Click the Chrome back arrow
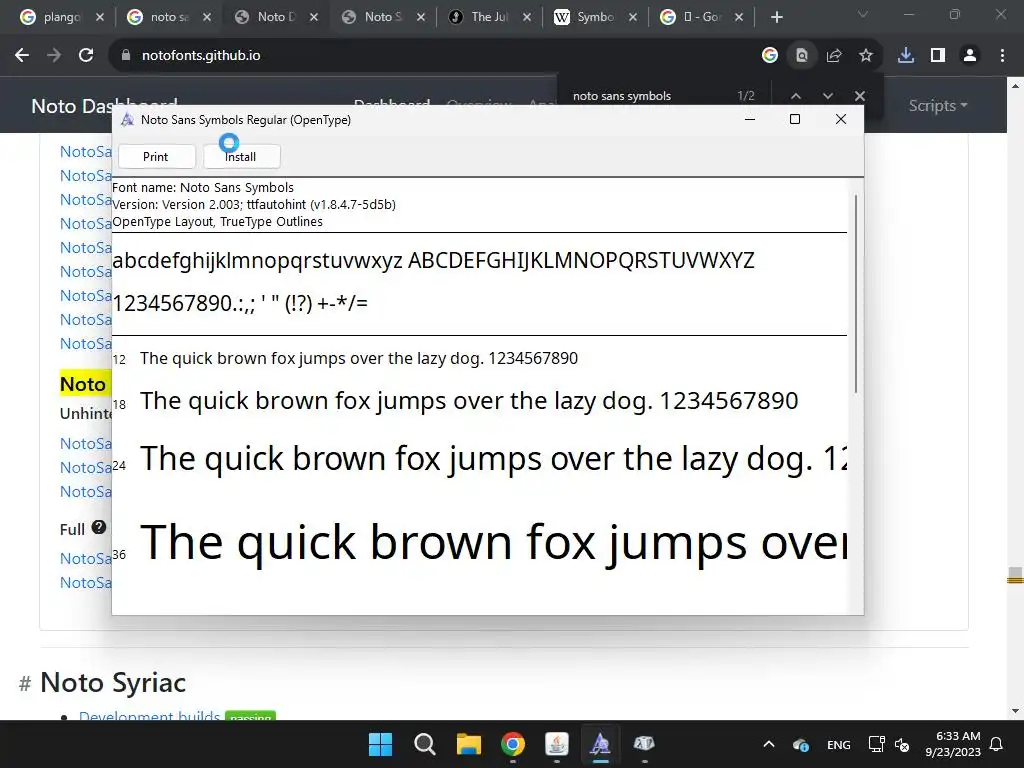Screen dimensions: 1024x768 coord(22,56)
